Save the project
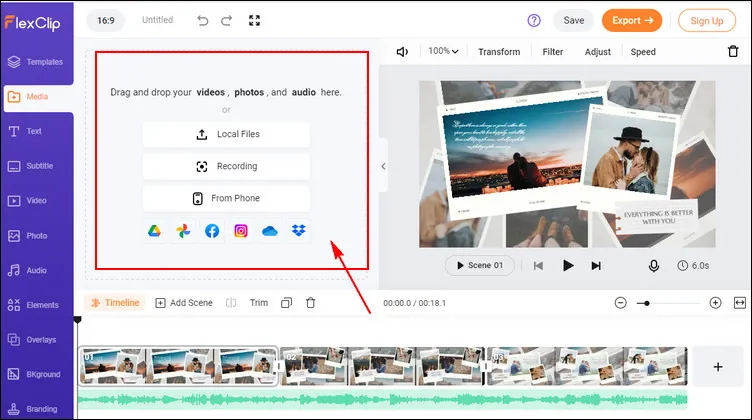 [x=574, y=21]
